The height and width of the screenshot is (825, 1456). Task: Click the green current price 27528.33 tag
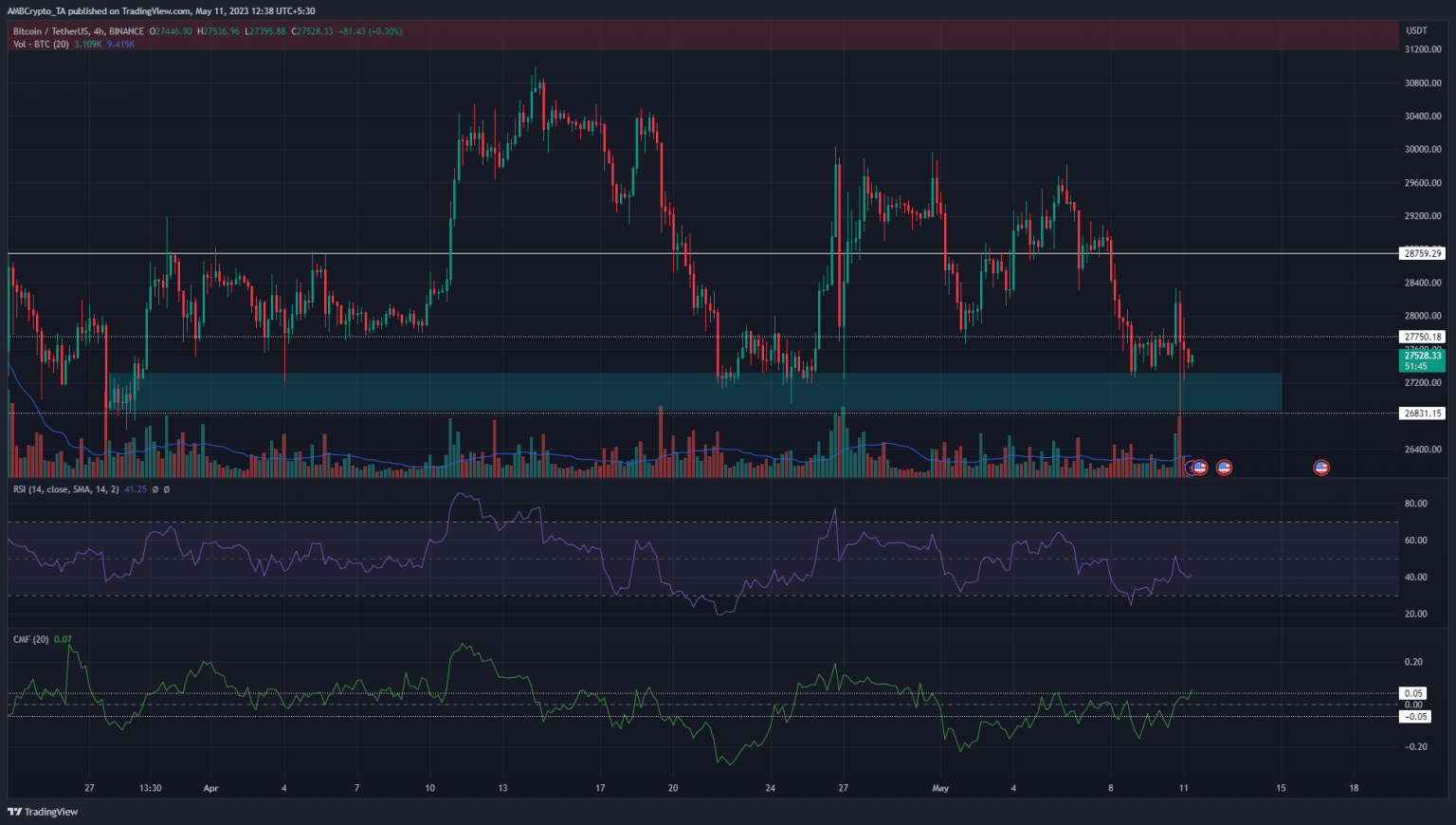tap(1422, 357)
